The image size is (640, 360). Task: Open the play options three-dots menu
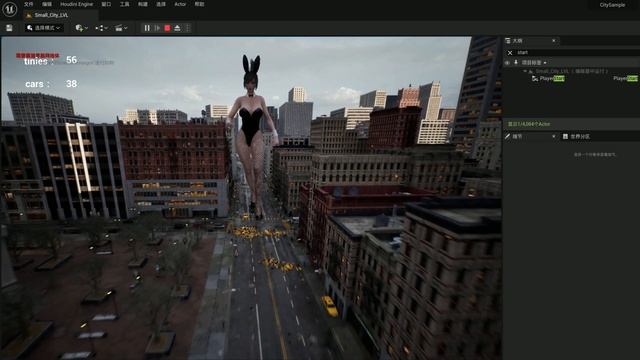(188, 28)
